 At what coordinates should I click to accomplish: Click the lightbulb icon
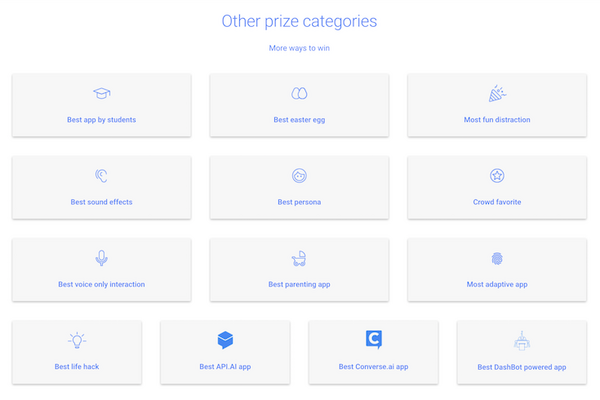(77, 341)
